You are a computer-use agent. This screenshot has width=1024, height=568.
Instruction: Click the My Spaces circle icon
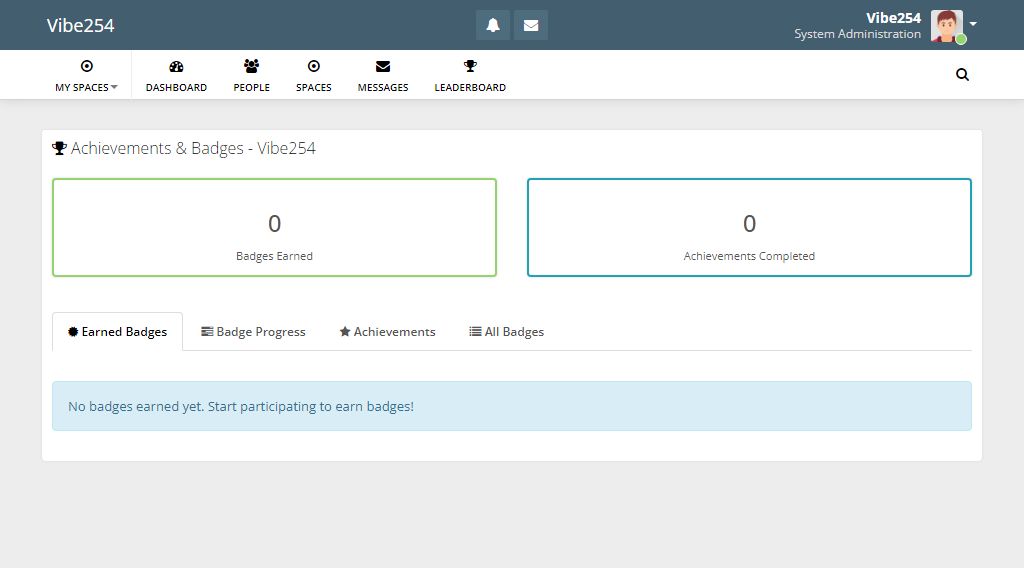[86, 66]
